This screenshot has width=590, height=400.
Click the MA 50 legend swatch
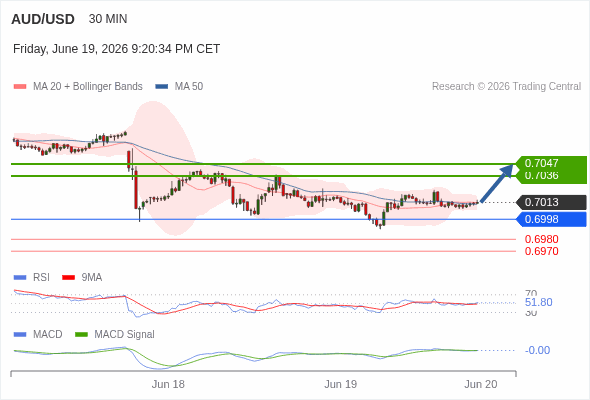click(162, 87)
